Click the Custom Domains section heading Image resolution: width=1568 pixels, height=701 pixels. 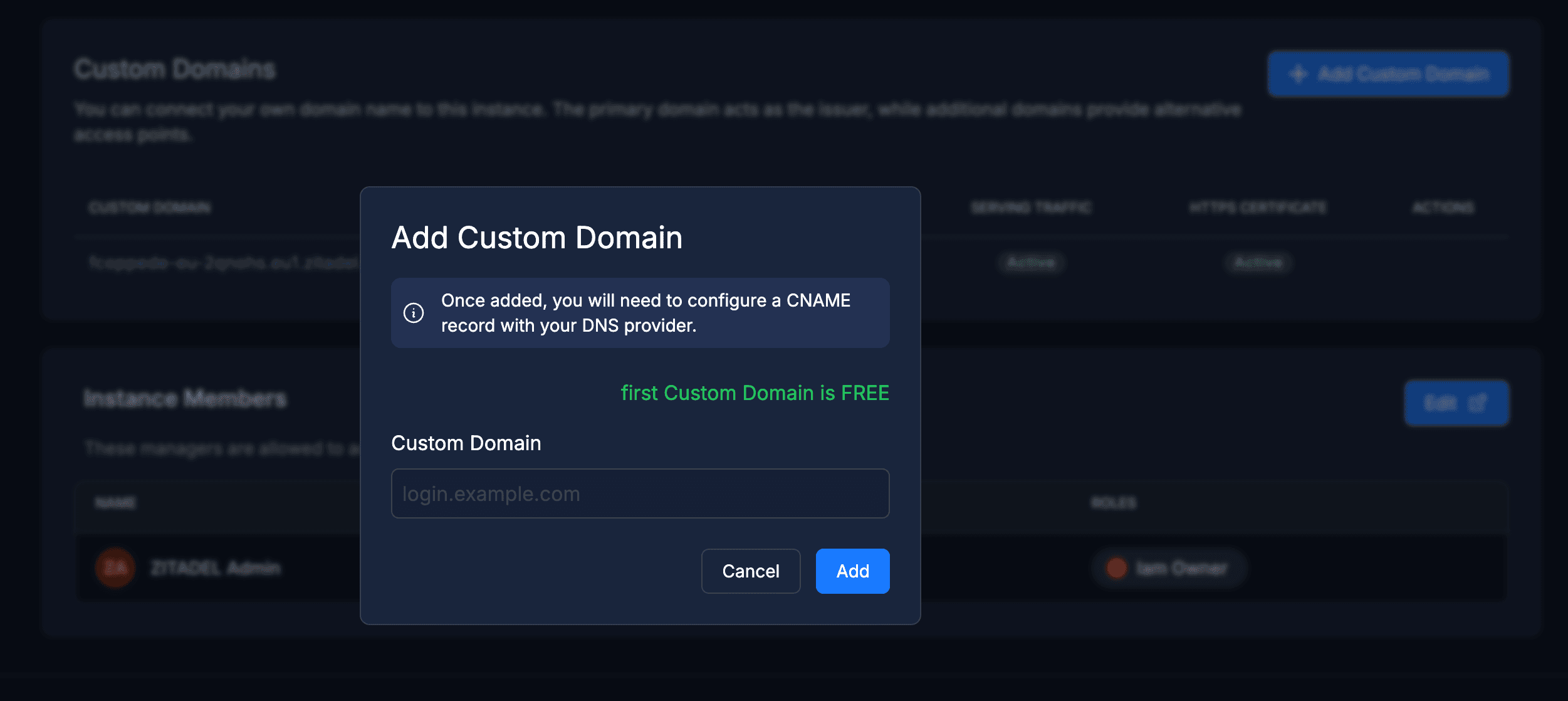click(174, 68)
